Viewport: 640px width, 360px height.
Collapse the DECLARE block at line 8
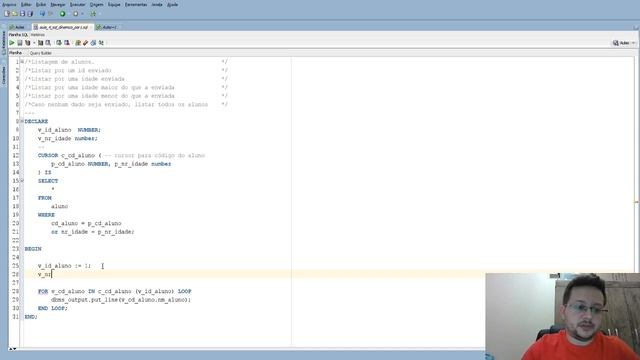tap(22, 121)
